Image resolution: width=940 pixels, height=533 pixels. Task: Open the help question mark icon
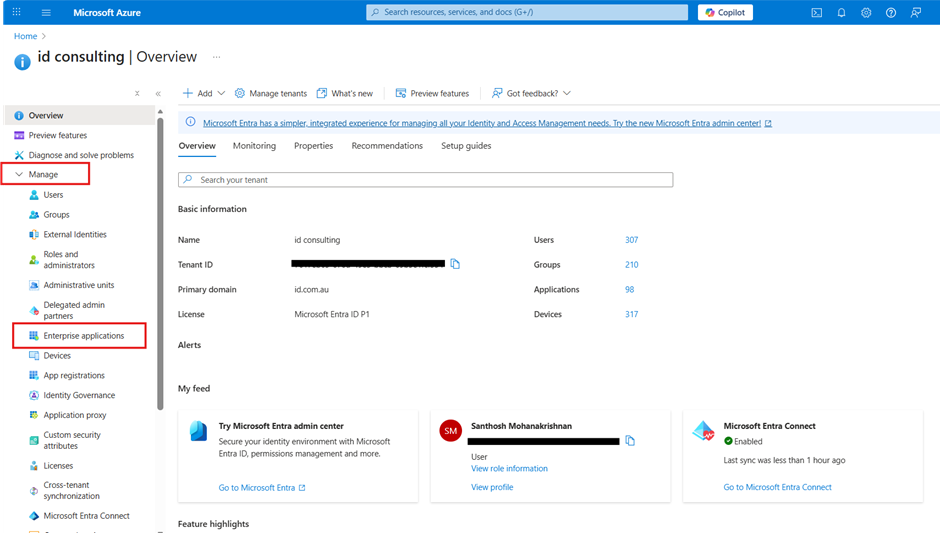click(891, 12)
